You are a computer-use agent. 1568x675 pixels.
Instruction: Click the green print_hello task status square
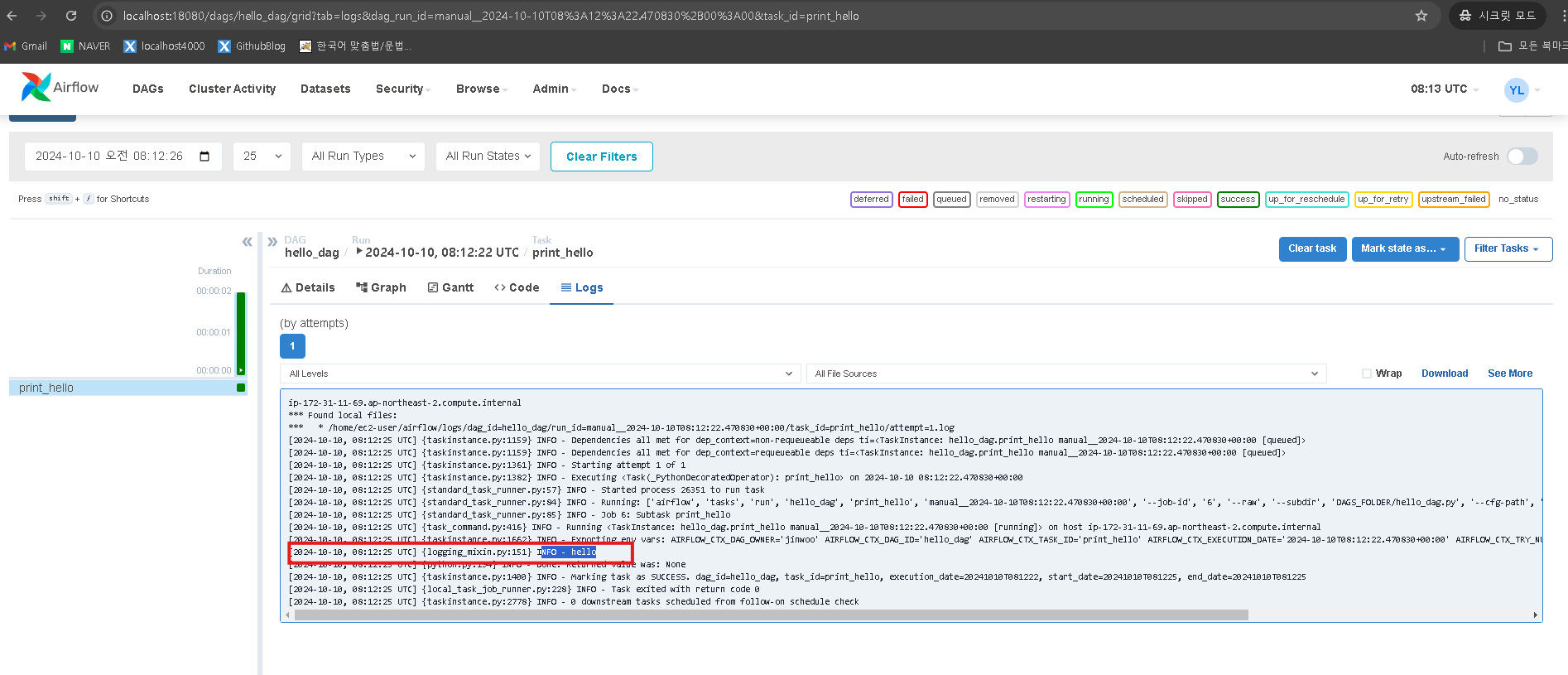click(241, 388)
